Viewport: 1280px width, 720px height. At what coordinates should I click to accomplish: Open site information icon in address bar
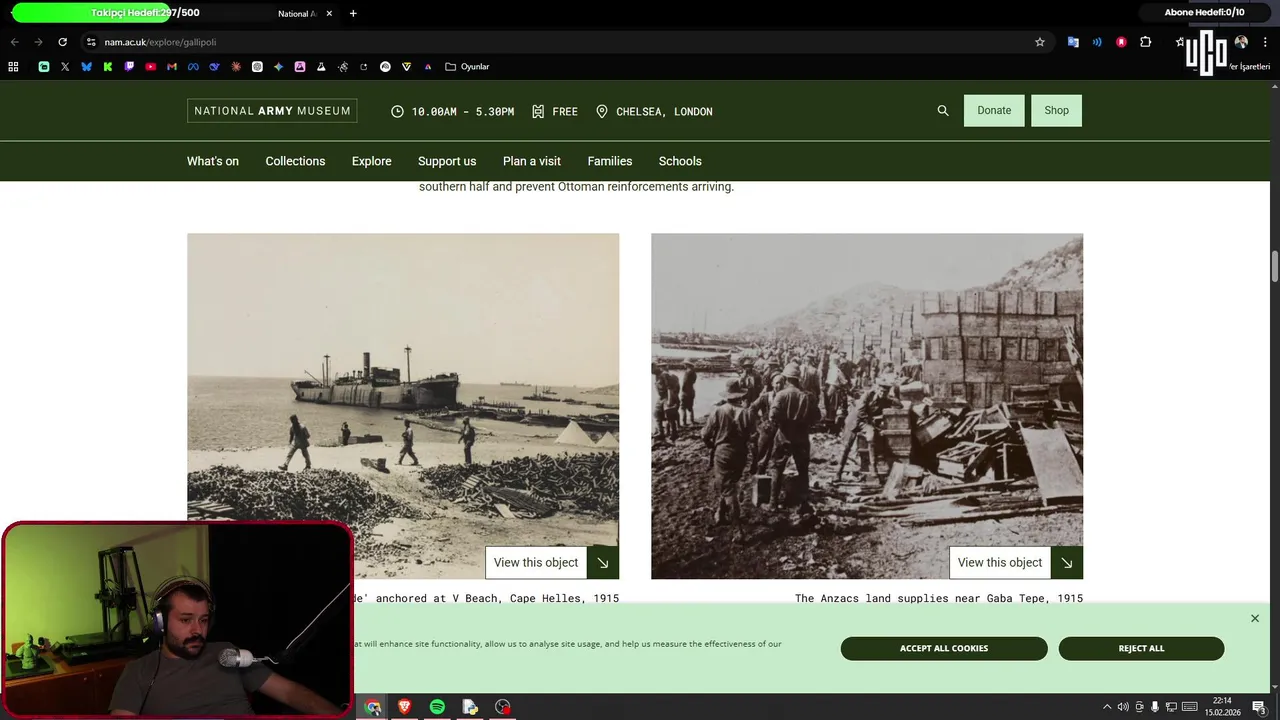tap(91, 42)
